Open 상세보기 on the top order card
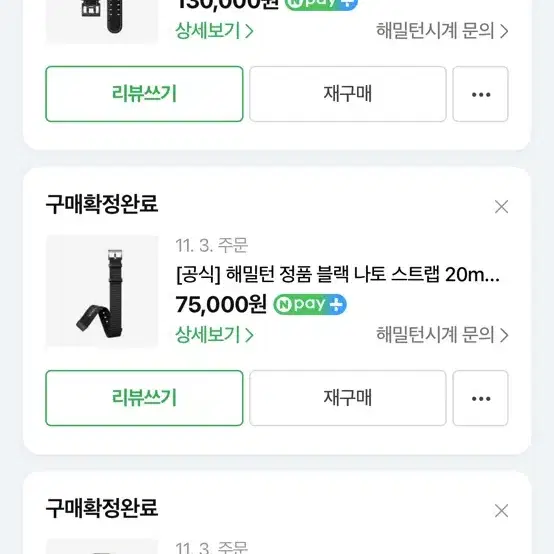The image size is (554, 554). pyautogui.click(x=214, y=30)
